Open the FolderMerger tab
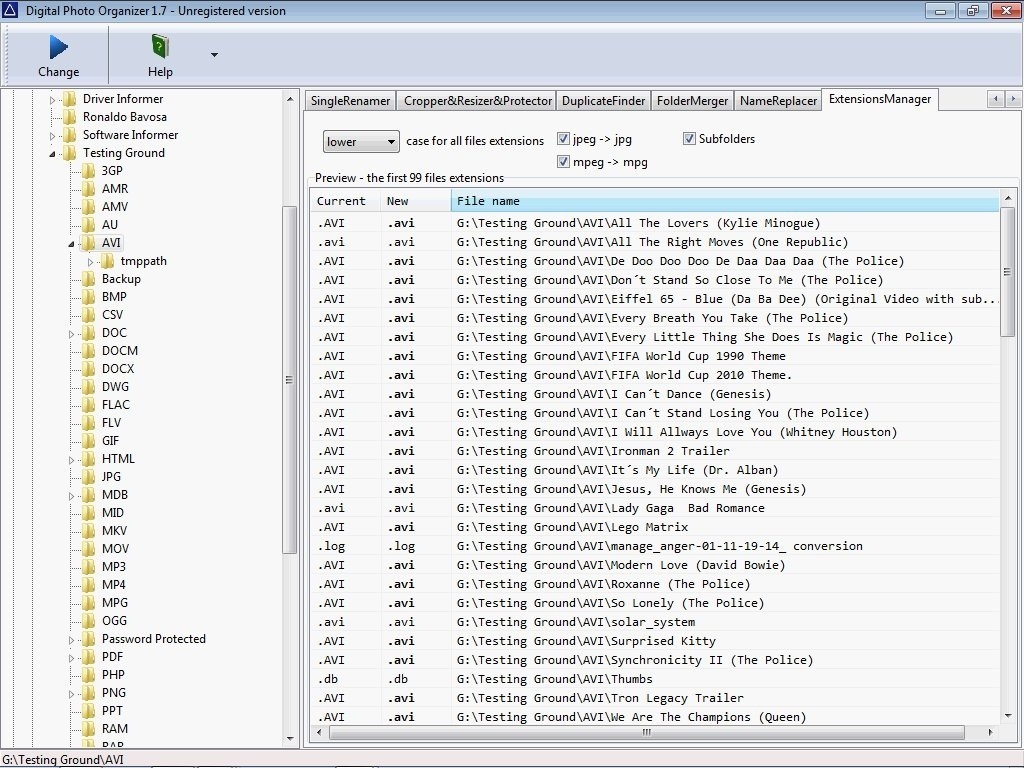This screenshot has width=1024, height=768. tap(693, 101)
